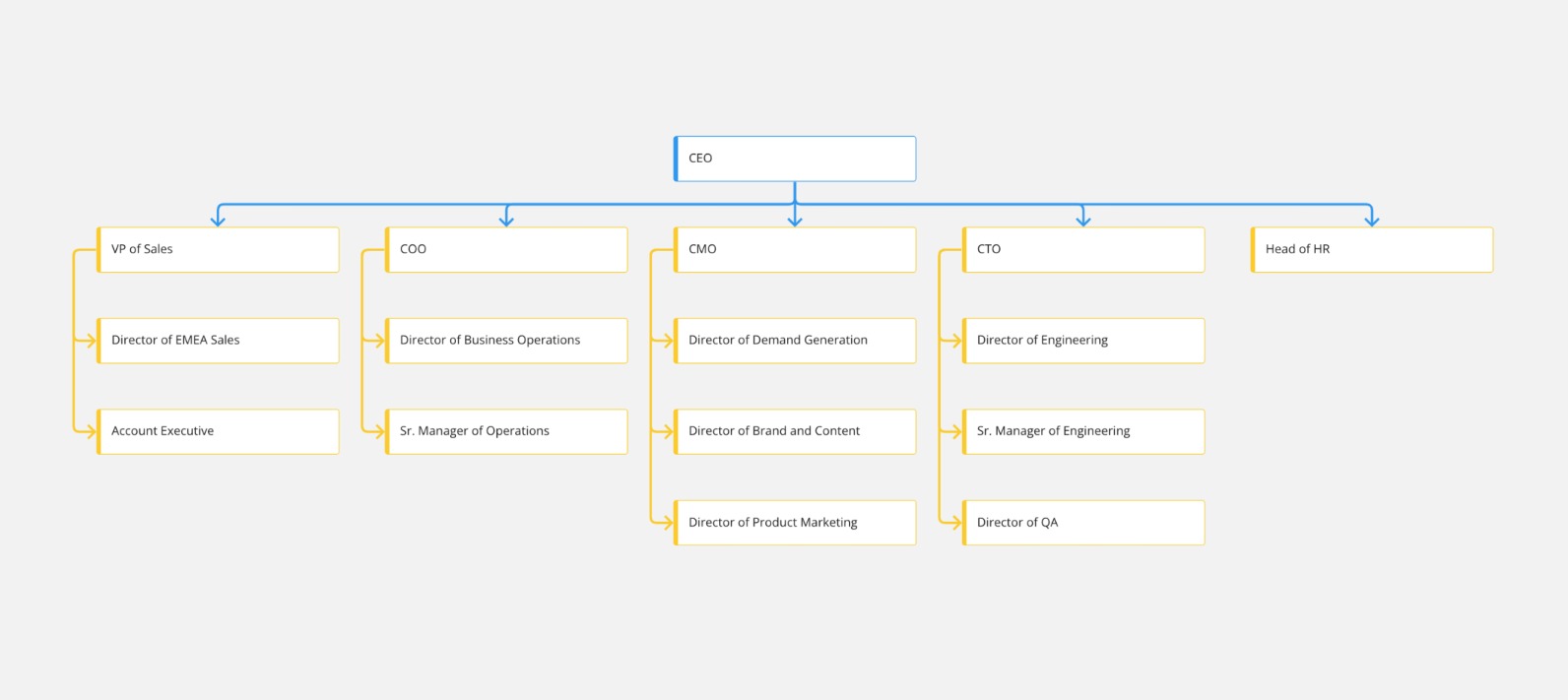Click Sr. Manager of Operations box
The width and height of the screenshot is (1568, 700).
click(x=506, y=432)
